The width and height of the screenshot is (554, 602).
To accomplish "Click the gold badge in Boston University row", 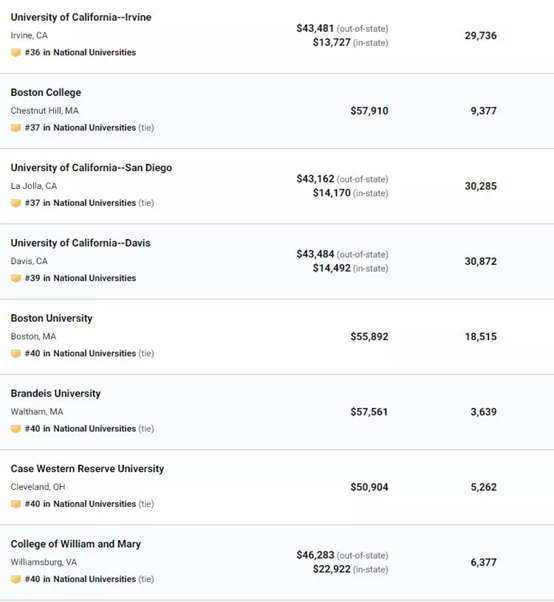I will 16,354.
